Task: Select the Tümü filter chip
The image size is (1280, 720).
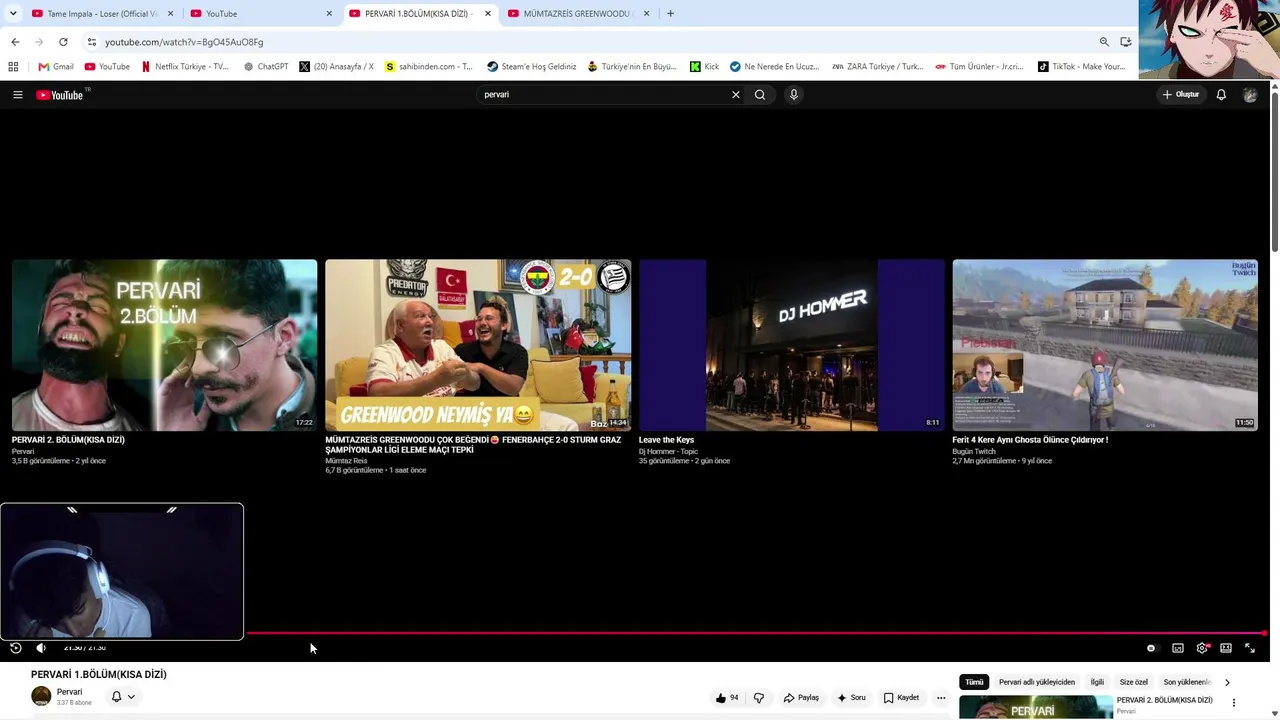Action: (x=974, y=682)
